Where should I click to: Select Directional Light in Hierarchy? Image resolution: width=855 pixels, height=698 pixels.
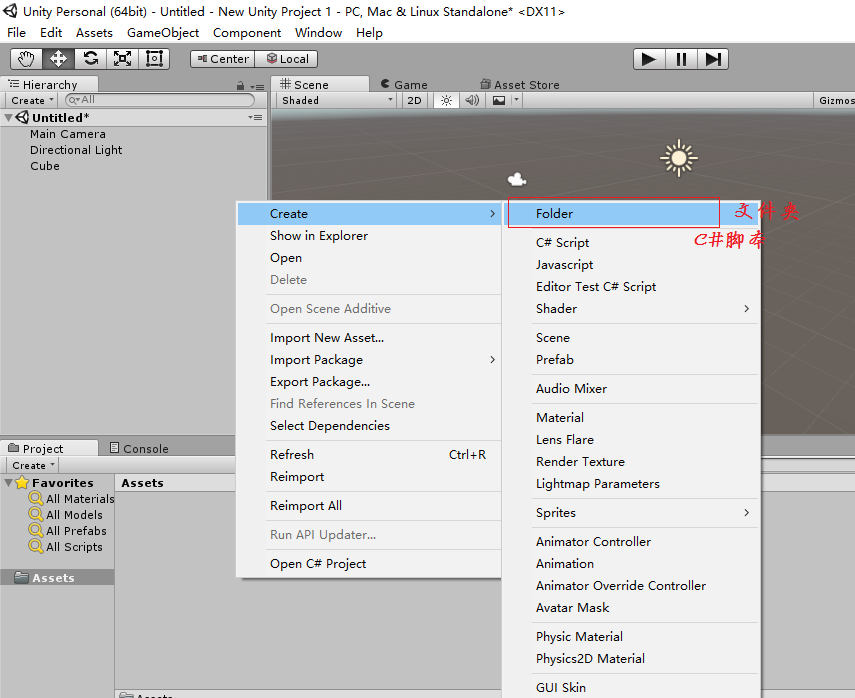coord(76,150)
